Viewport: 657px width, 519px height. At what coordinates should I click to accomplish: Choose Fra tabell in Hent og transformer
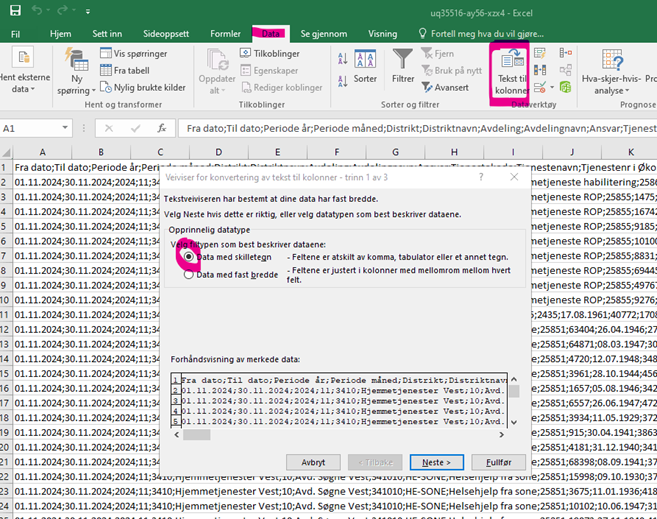[x=125, y=70]
